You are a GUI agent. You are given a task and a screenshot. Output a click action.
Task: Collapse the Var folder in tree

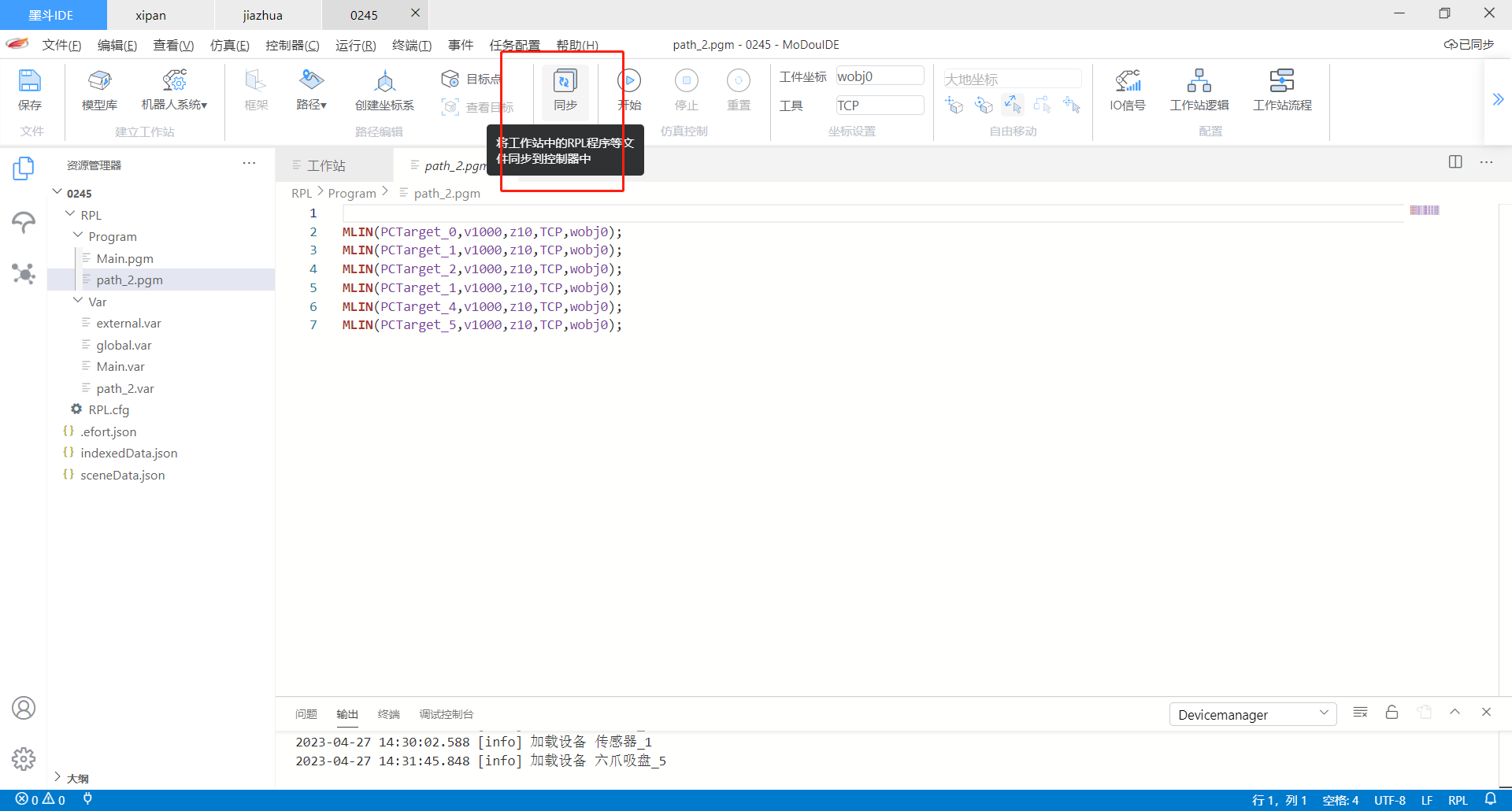(78, 302)
